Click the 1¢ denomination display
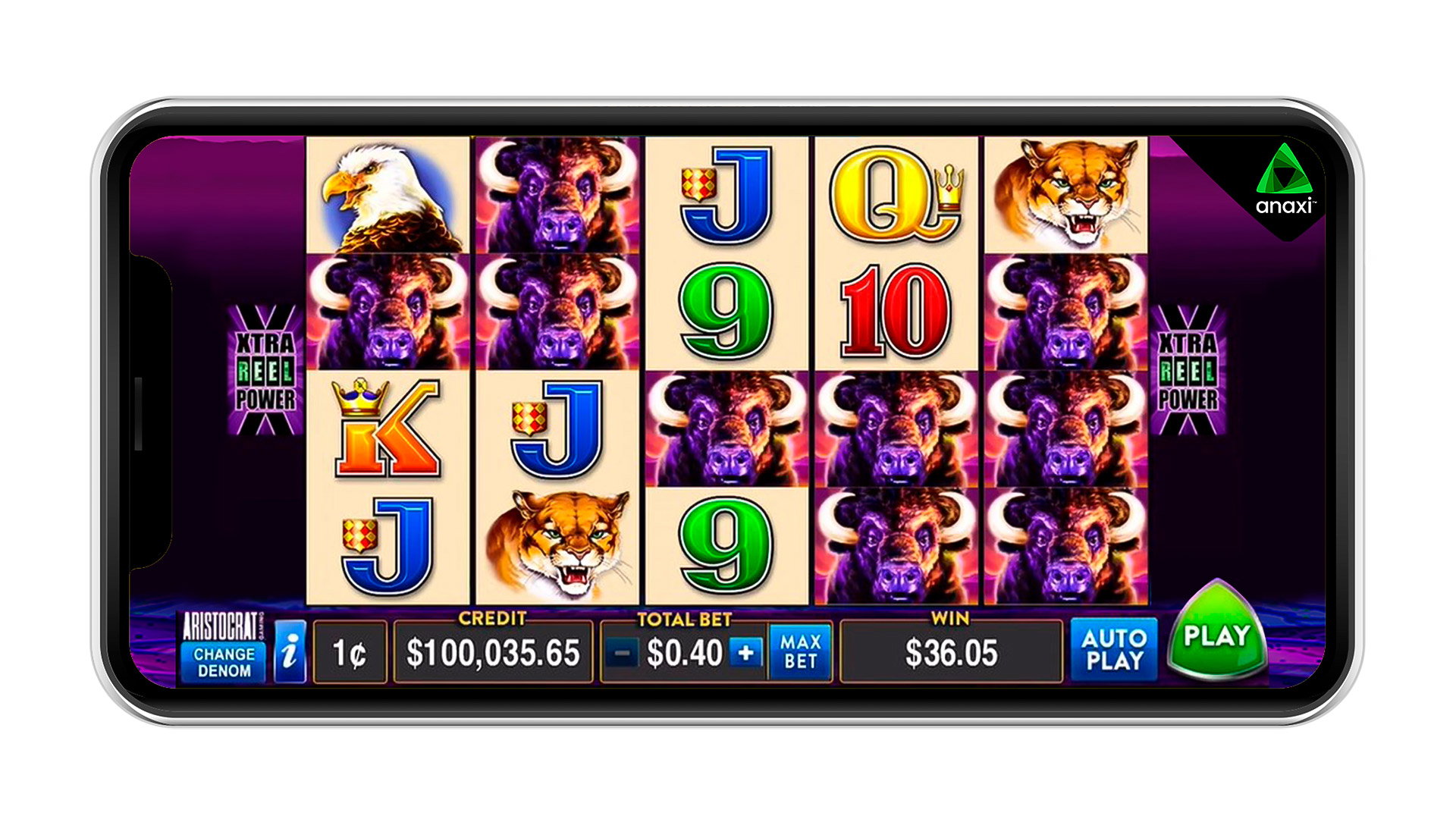This screenshot has height=819, width=1456. [350, 652]
